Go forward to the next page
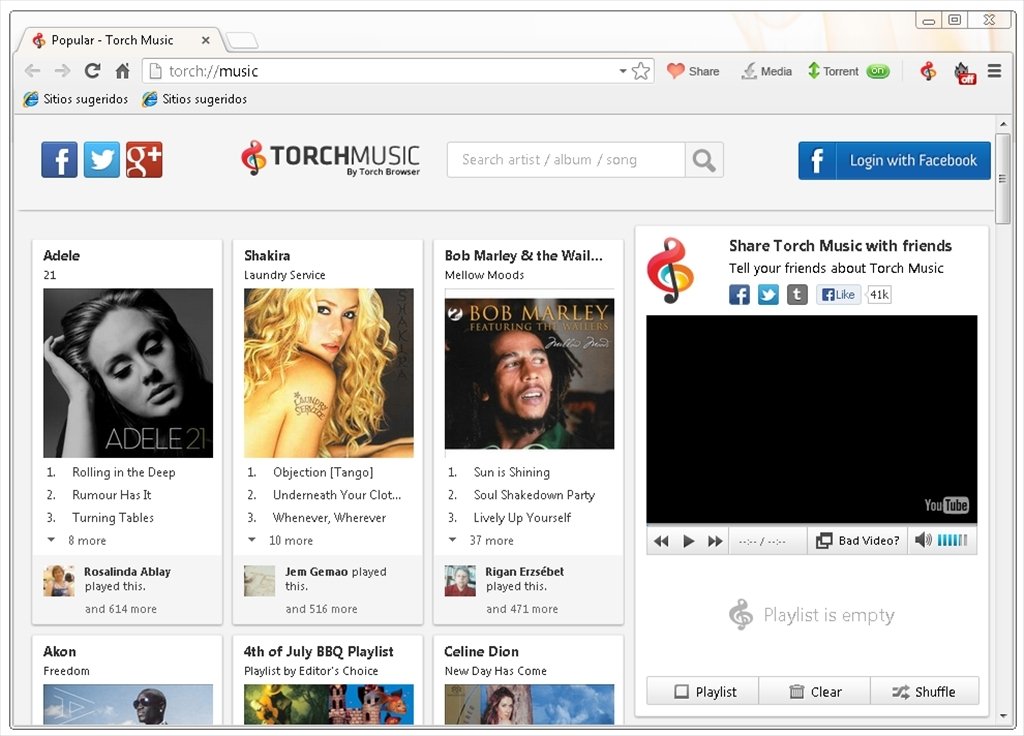 coord(62,71)
